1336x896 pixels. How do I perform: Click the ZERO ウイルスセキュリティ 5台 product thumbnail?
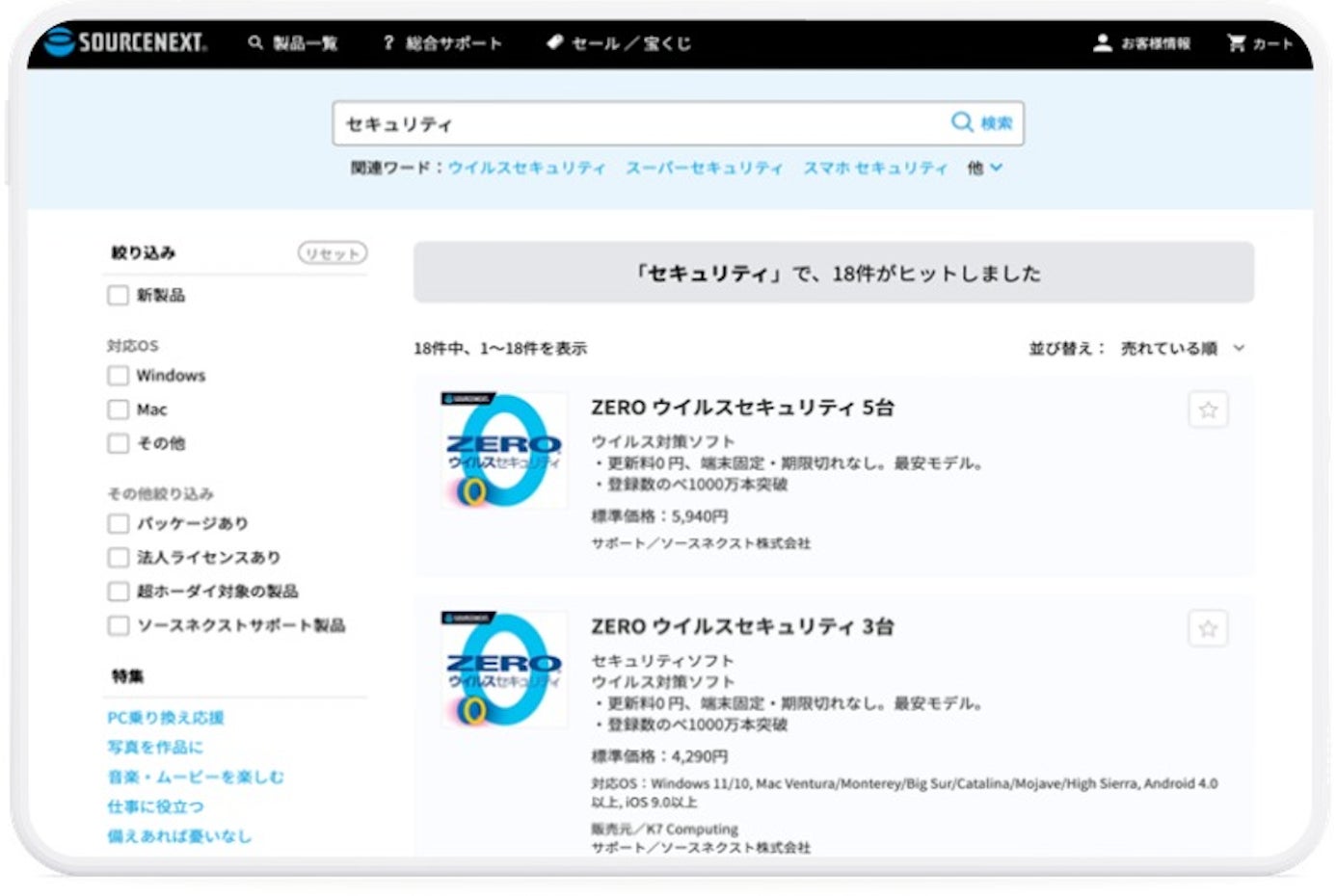(503, 450)
